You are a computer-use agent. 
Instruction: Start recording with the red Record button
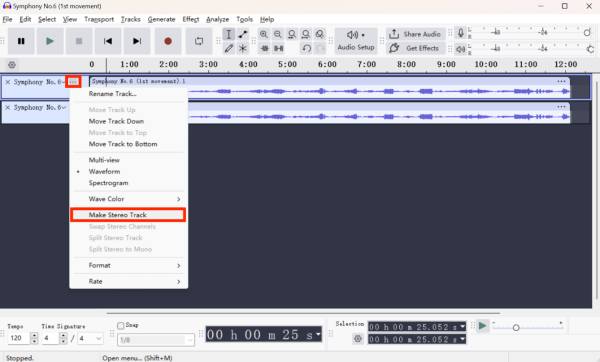(x=168, y=41)
